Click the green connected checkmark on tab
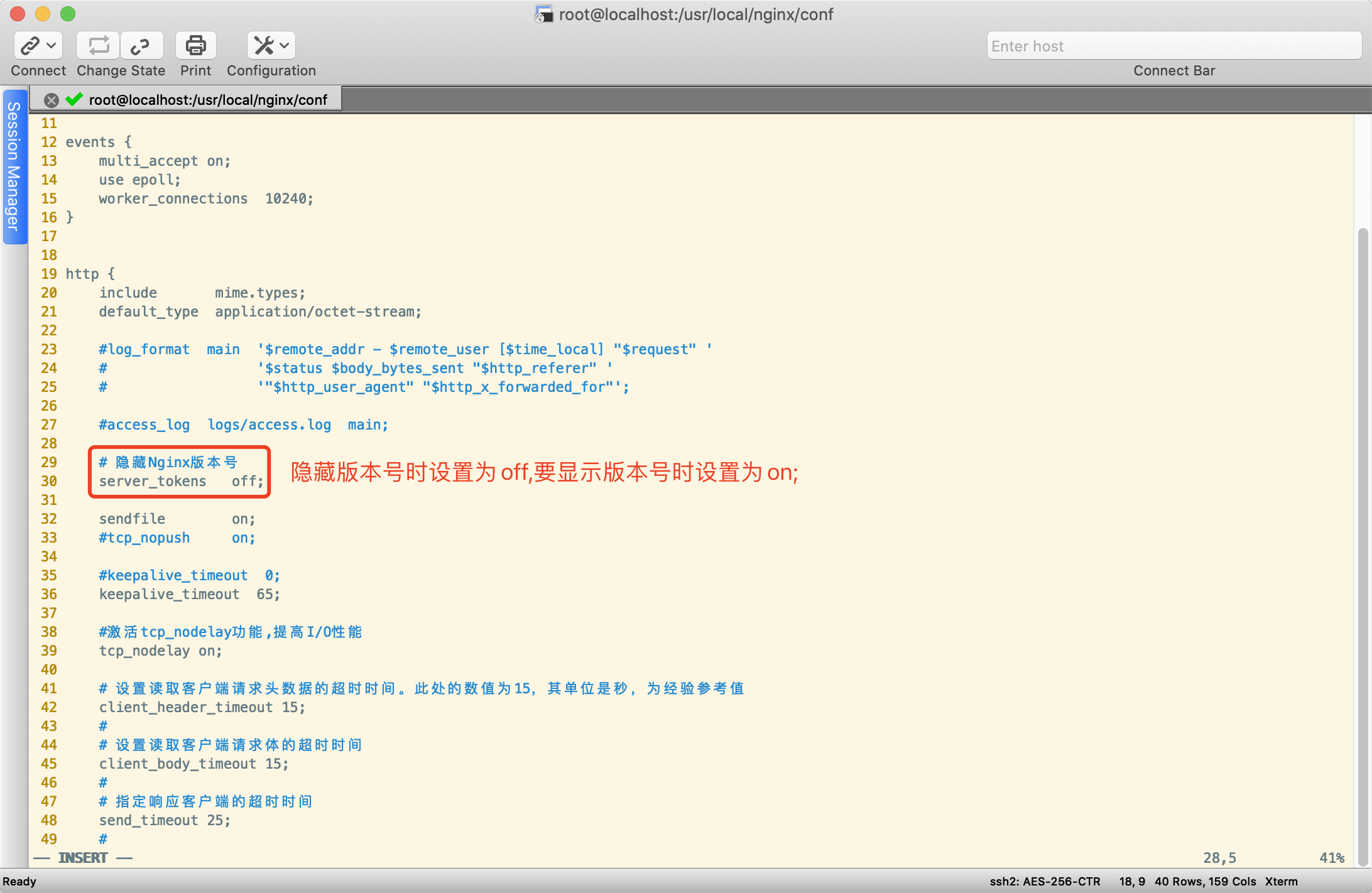1372x893 pixels. coord(74,99)
